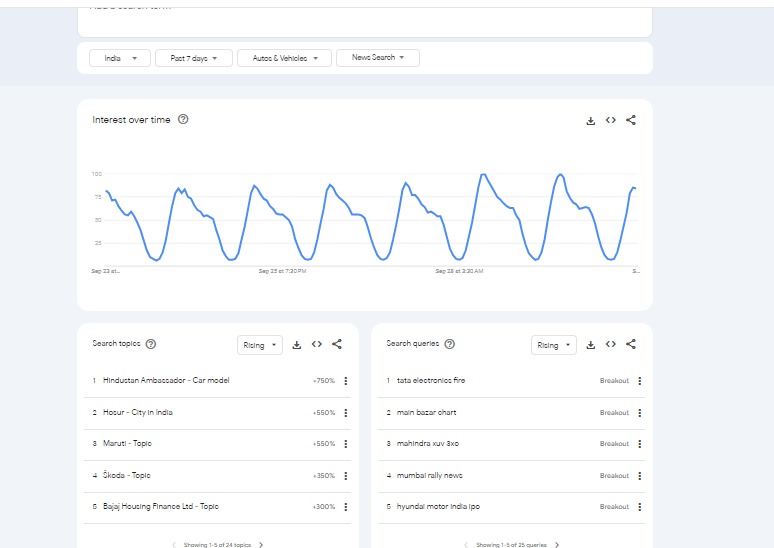The width and height of the screenshot is (774, 548).
Task: Open more options for Bajaj Housing Finance row
Action: 346,507
